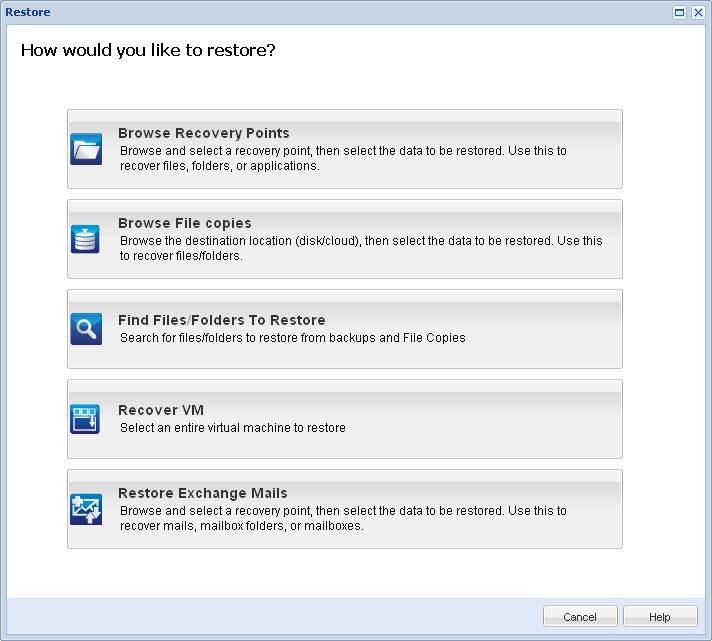Click the magnifying glass search icon
Image resolution: width=712 pixels, height=641 pixels.
point(87,329)
